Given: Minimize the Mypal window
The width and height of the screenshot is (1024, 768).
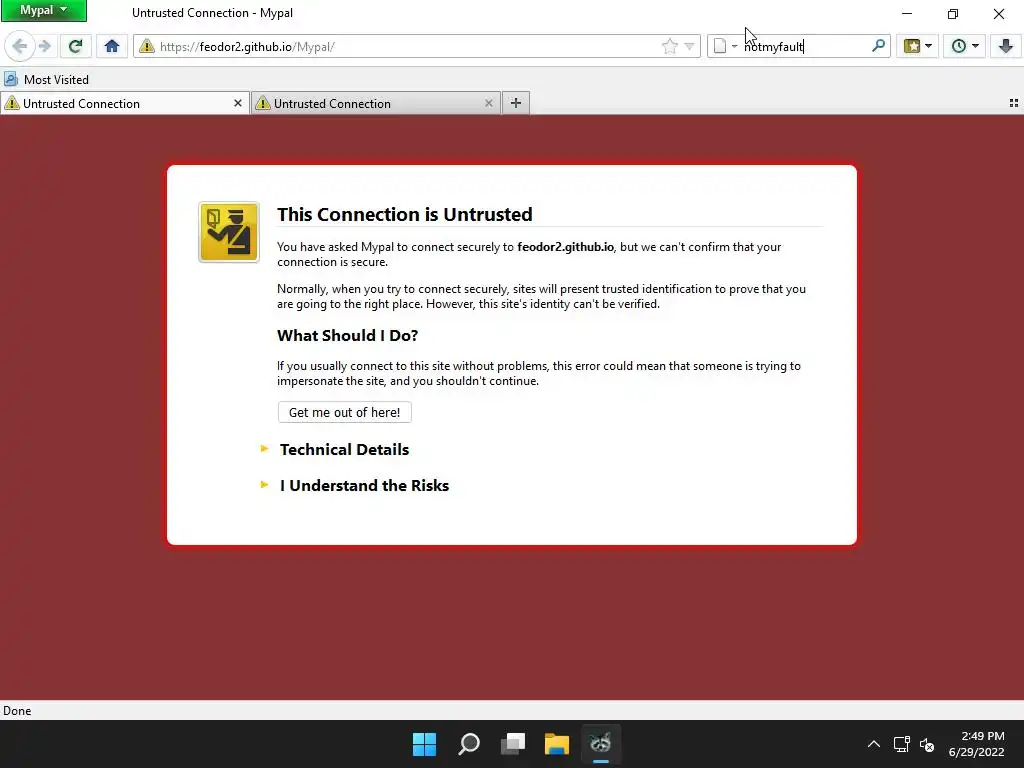Looking at the screenshot, I should click(907, 13).
